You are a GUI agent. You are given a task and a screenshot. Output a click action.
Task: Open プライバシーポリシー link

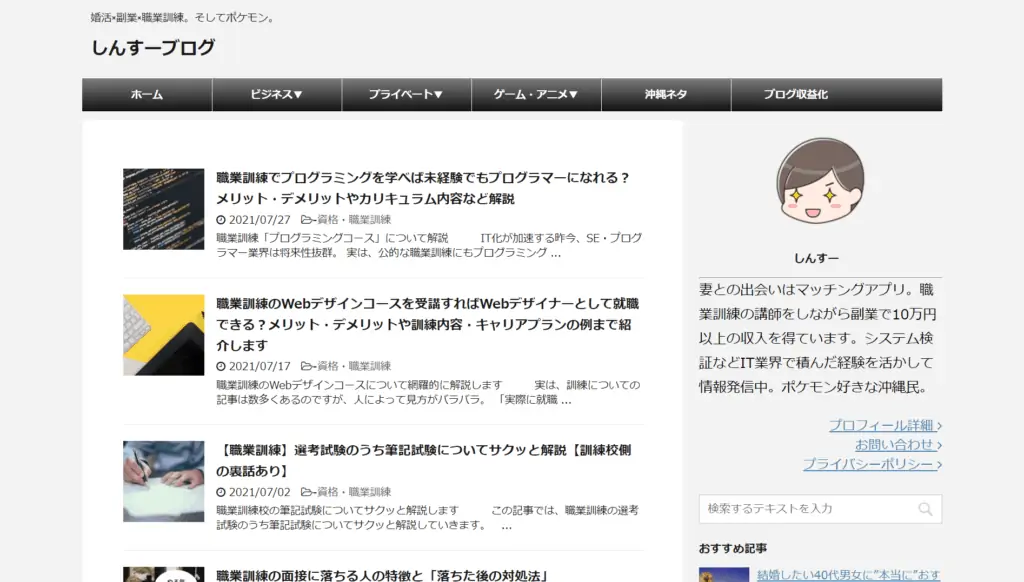(872, 464)
